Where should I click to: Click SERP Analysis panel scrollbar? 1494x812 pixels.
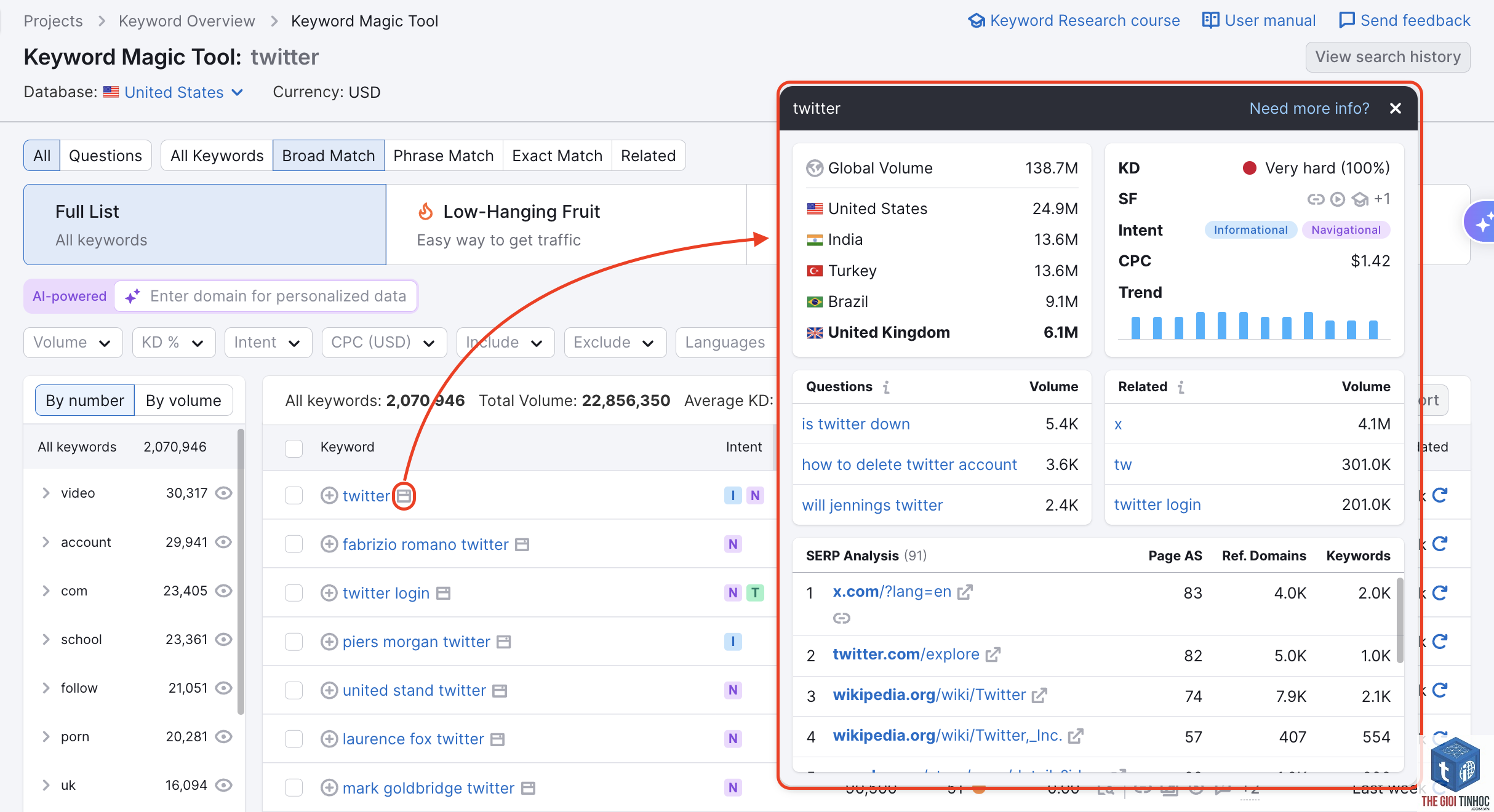click(x=1400, y=620)
